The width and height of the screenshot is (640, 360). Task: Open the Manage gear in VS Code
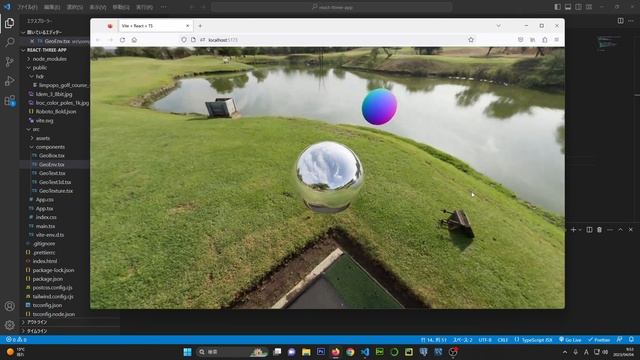point(9,325)
